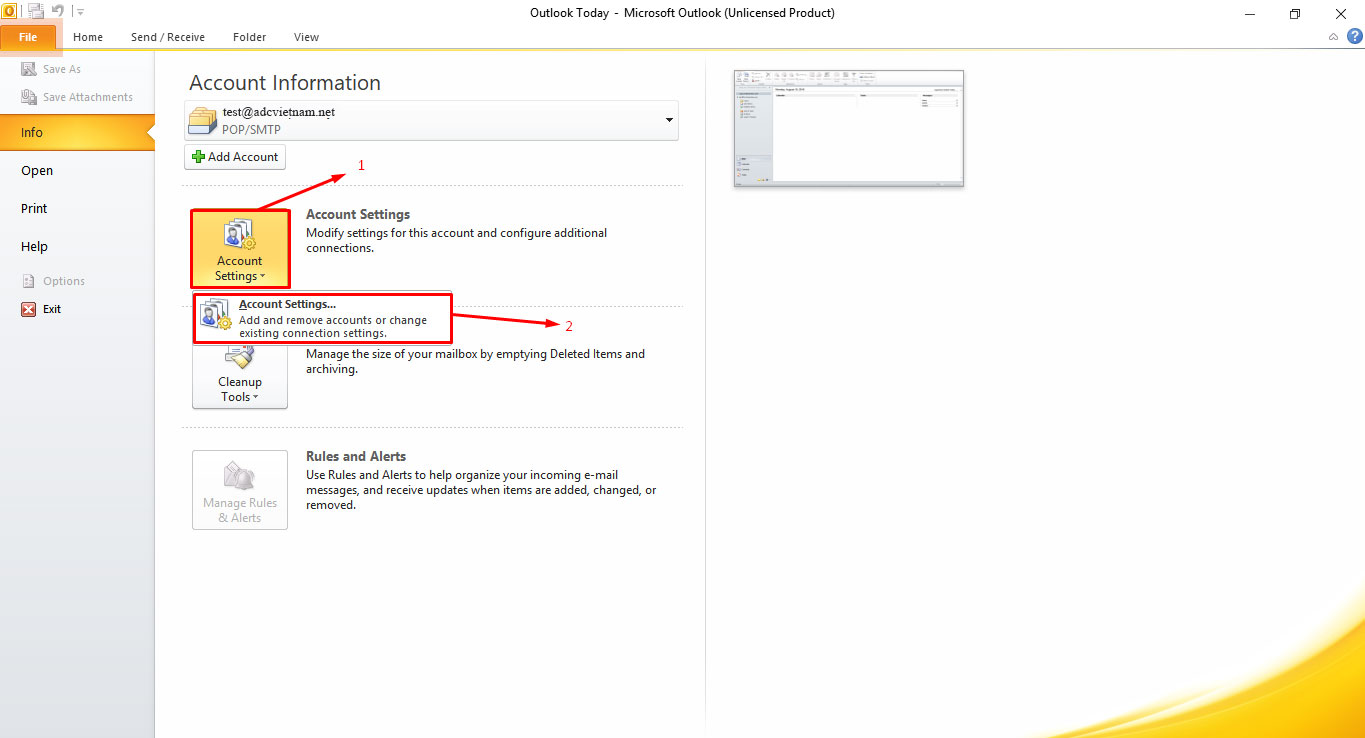Choose Account Settings... from the dropdown menu
Screen dimensions: 1365x738
coord(323,318)
